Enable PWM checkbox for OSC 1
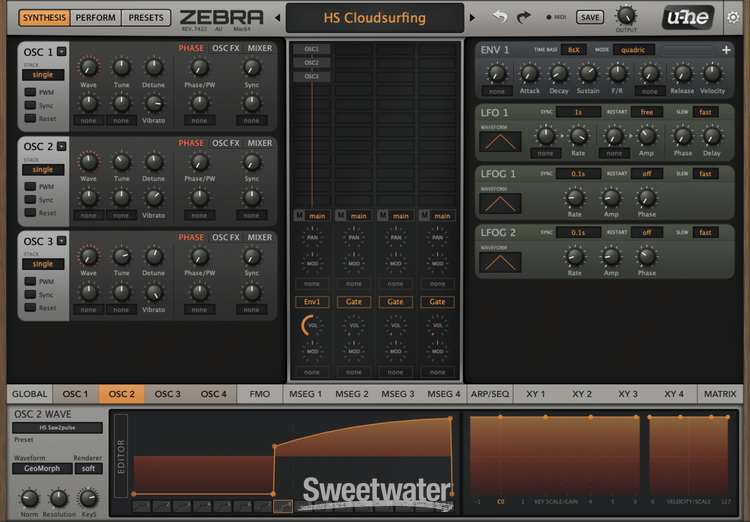This screenshot has height=522, width=750. tap(31, 92)
